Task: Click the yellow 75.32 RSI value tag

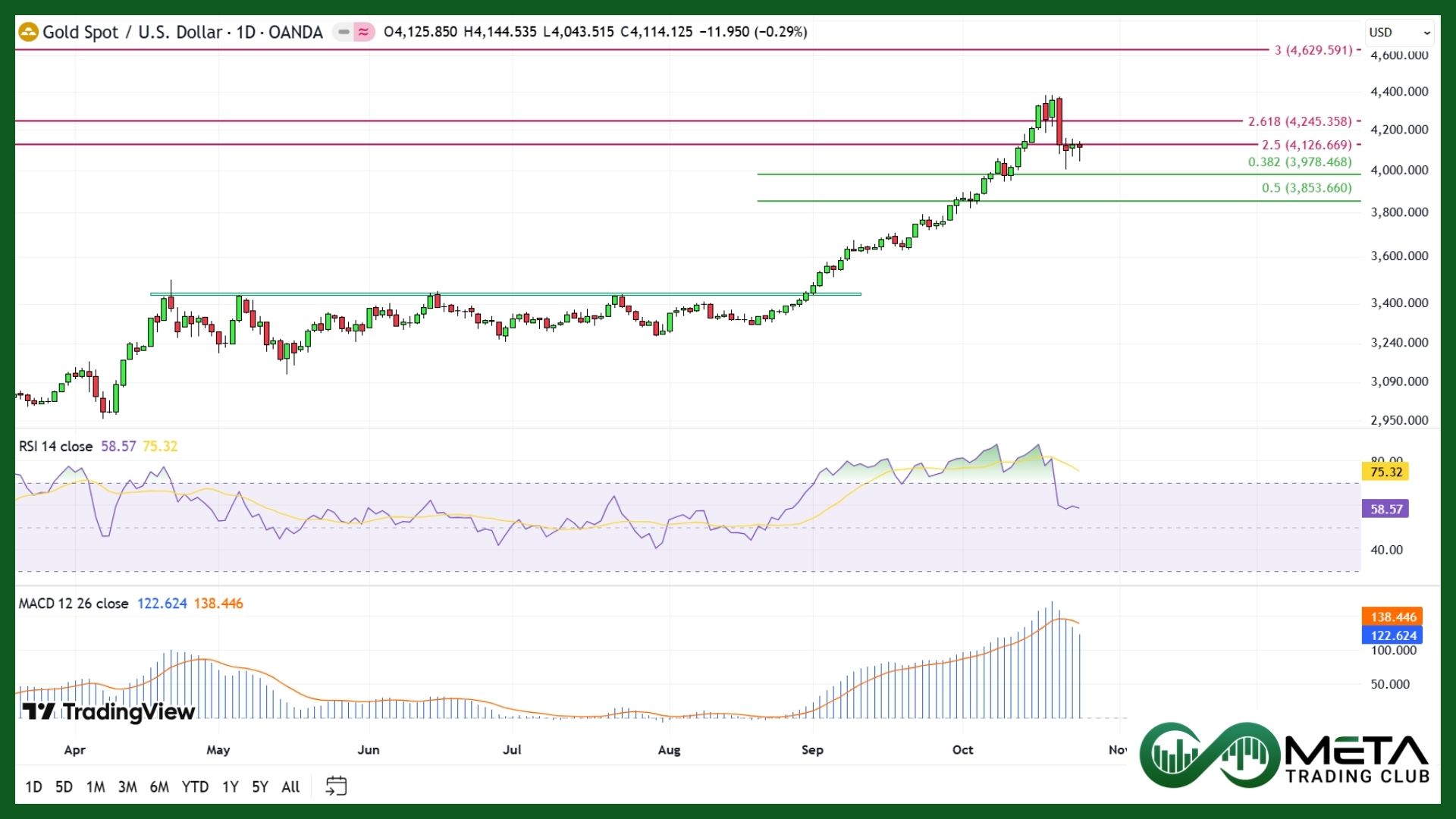Action: (x=1386, y=472)
